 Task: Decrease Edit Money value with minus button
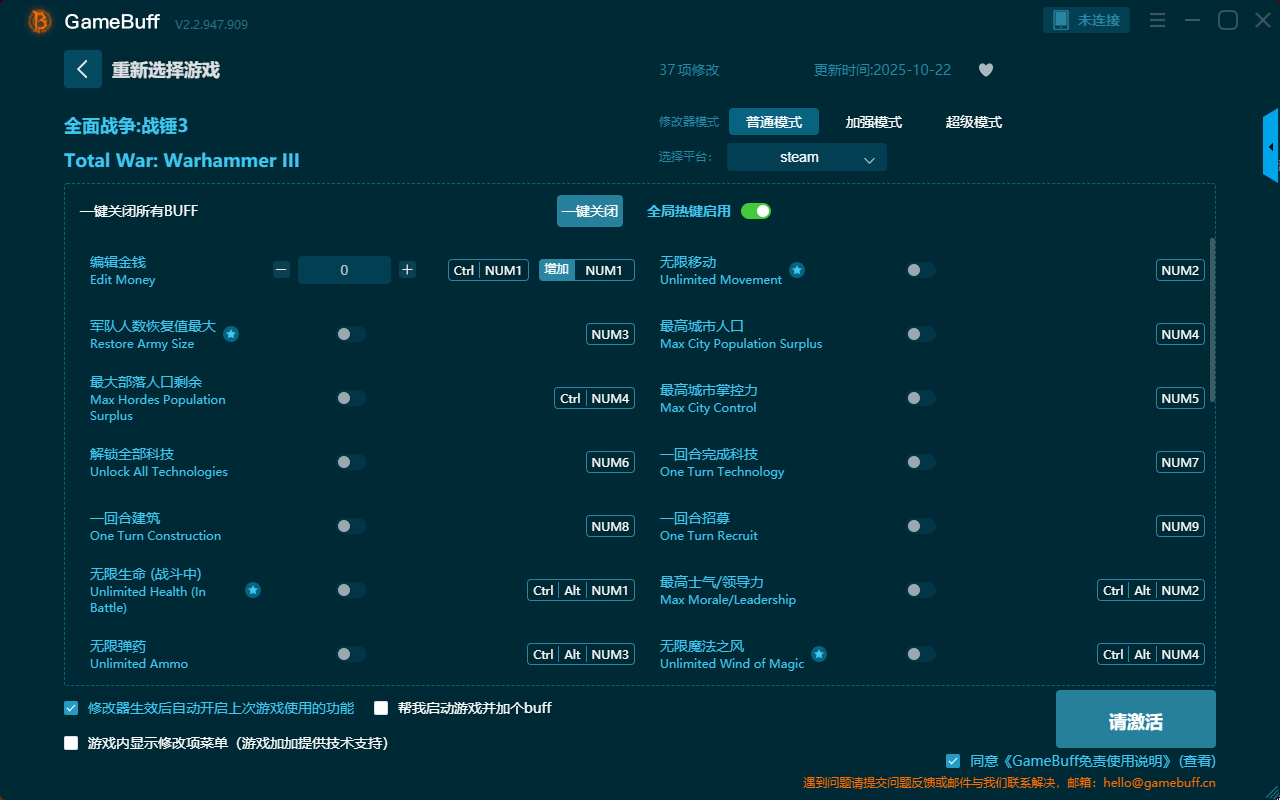click(x=282, y=270)
